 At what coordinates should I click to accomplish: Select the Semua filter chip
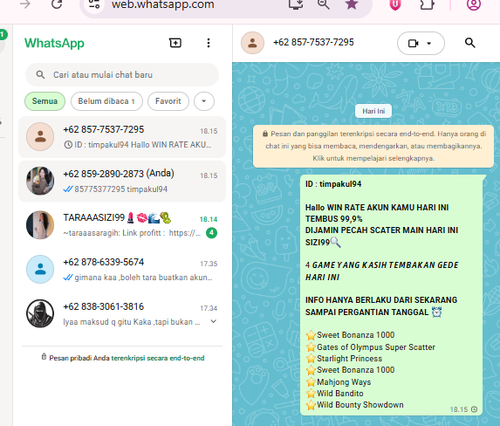(45, 101)
